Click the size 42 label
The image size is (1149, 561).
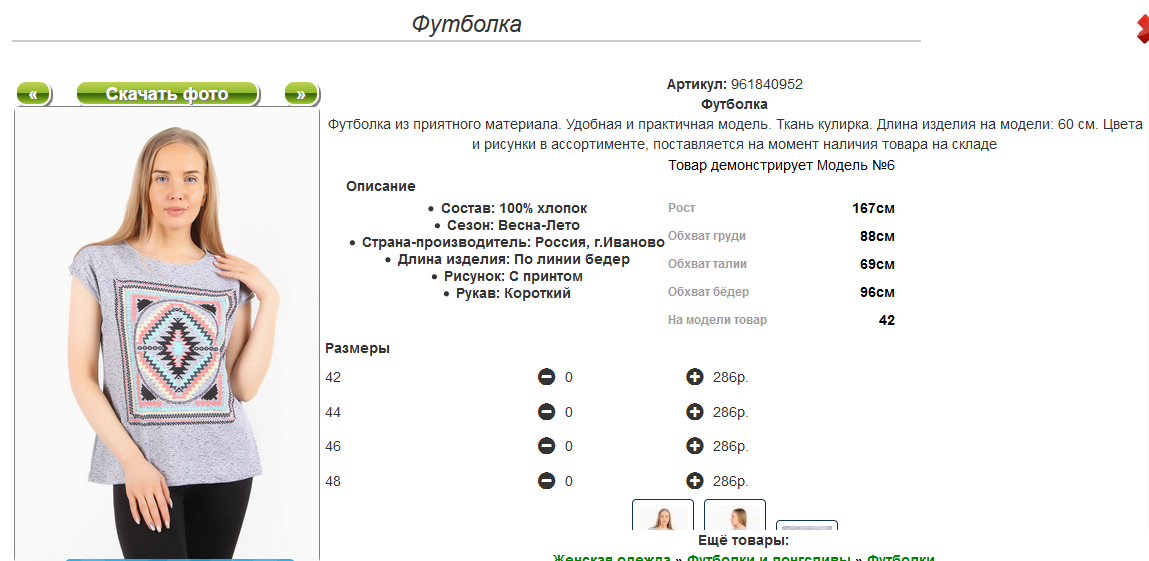coord(333,378)
